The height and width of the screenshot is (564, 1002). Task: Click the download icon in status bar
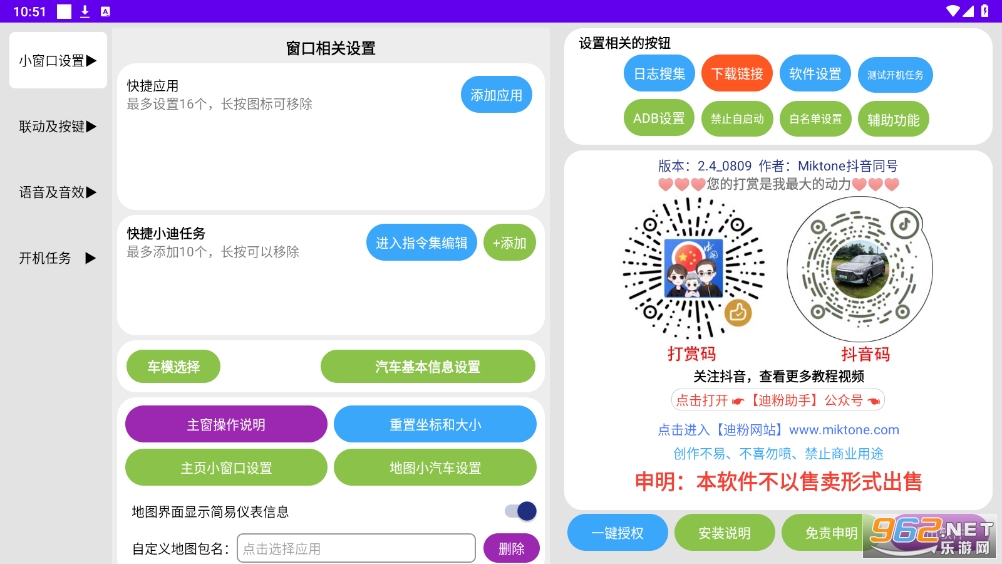pyautogui.click(x=84, y=11)
